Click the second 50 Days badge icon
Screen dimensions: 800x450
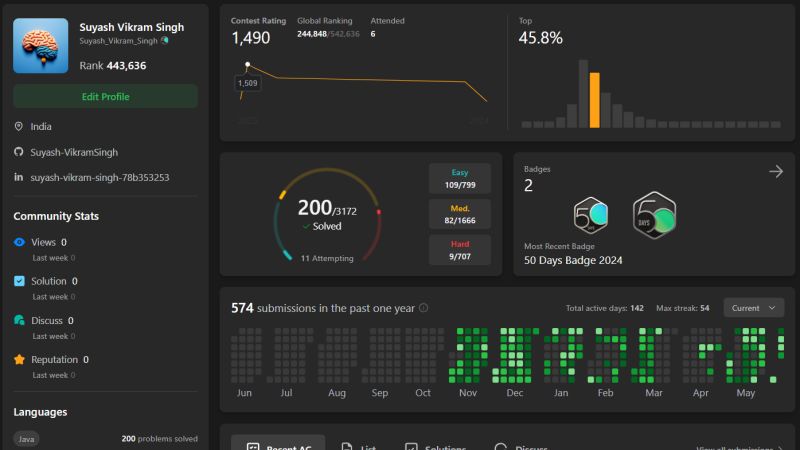pos(655,215)
